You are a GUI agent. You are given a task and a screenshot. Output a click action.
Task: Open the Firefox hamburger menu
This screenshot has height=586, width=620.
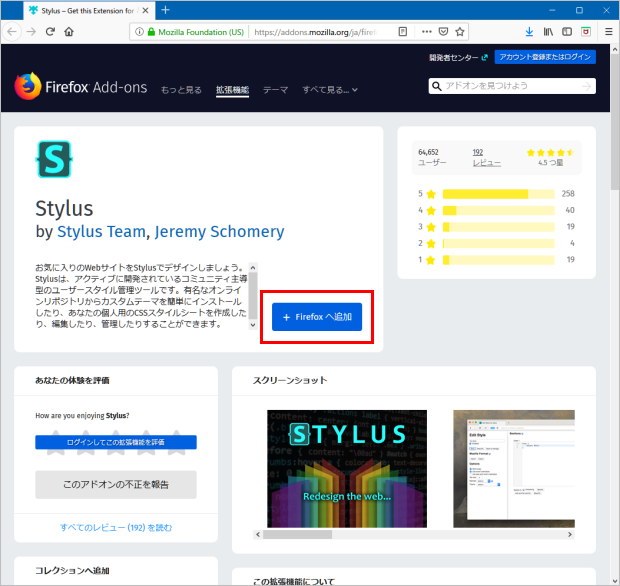point(609,32)
